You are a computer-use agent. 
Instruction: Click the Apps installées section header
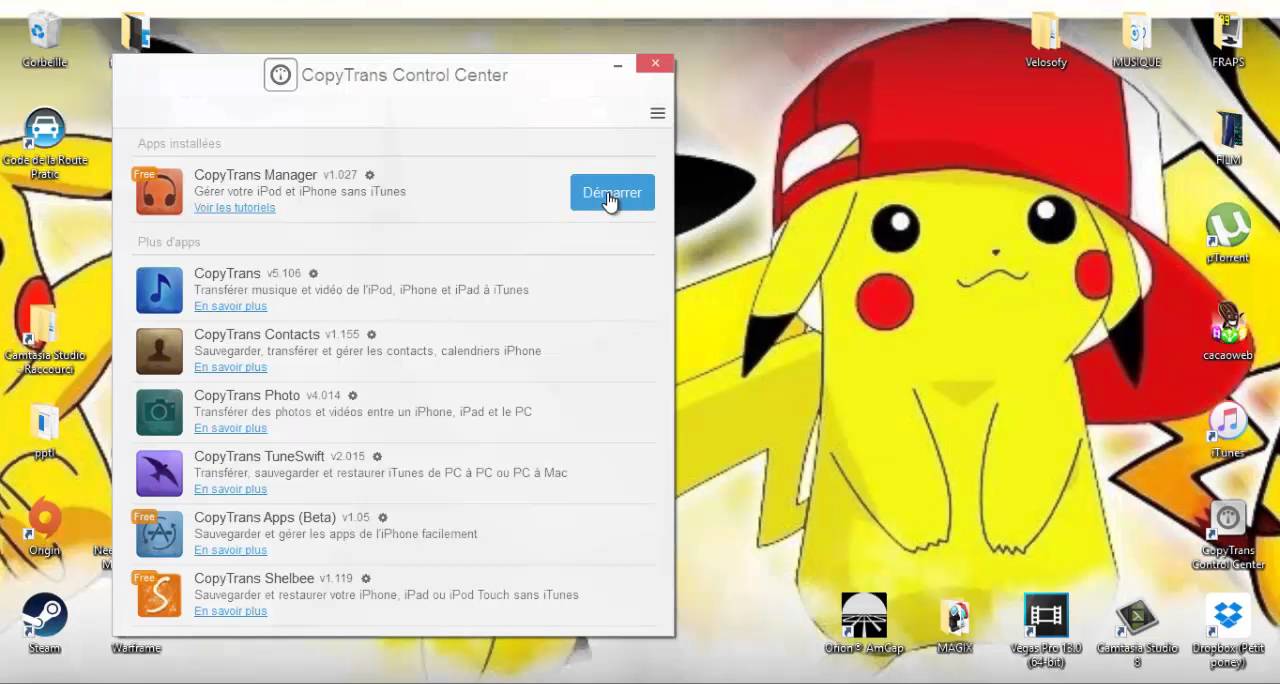(x=179, y=144)
